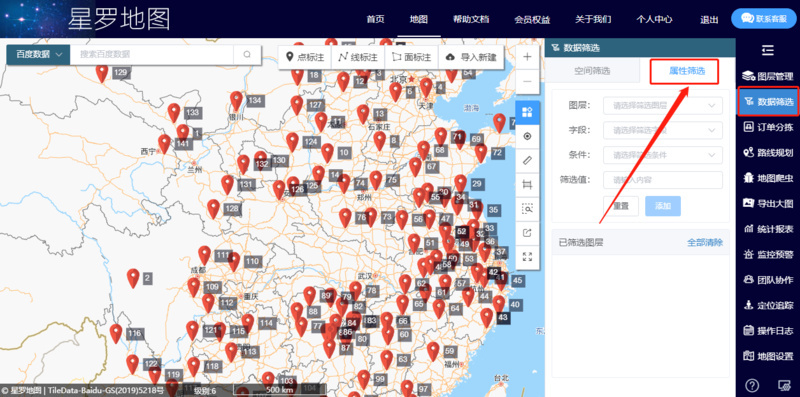Zoom out the map with minus
Image resolution: width=800 pixels, height=397 pixels.
coord(528,82)
